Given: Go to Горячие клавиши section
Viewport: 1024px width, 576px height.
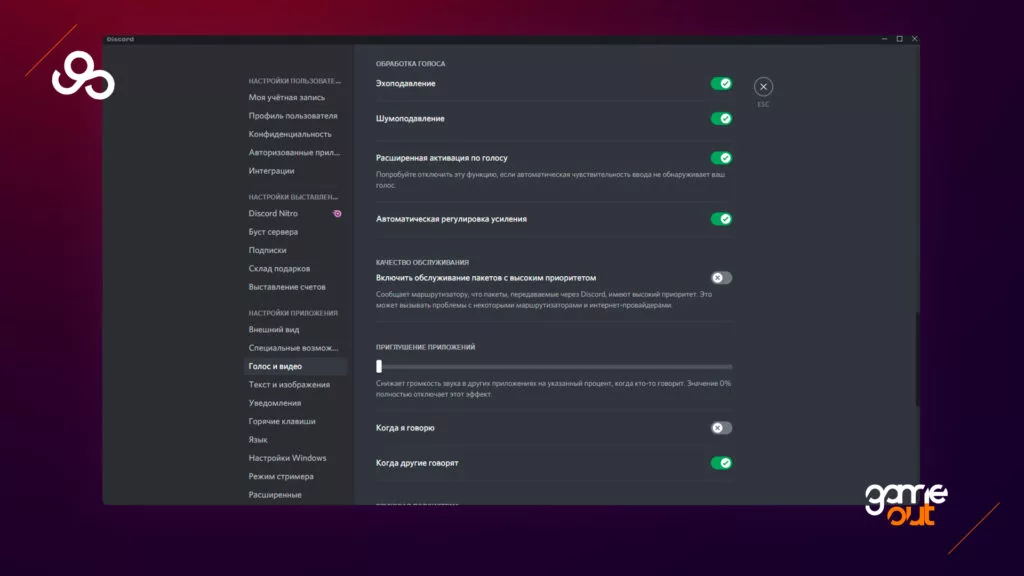Looking at the screenshot, I should pos(282,421).
